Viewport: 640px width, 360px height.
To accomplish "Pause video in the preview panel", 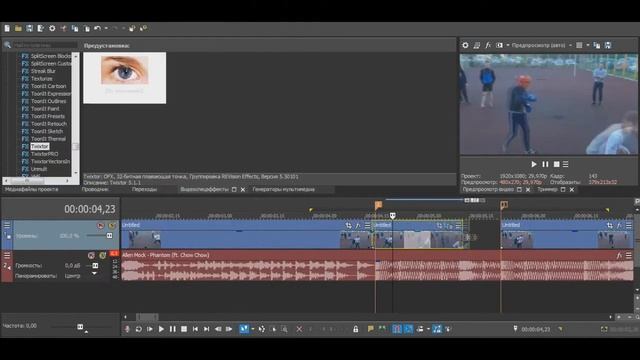I will (545, 164).
